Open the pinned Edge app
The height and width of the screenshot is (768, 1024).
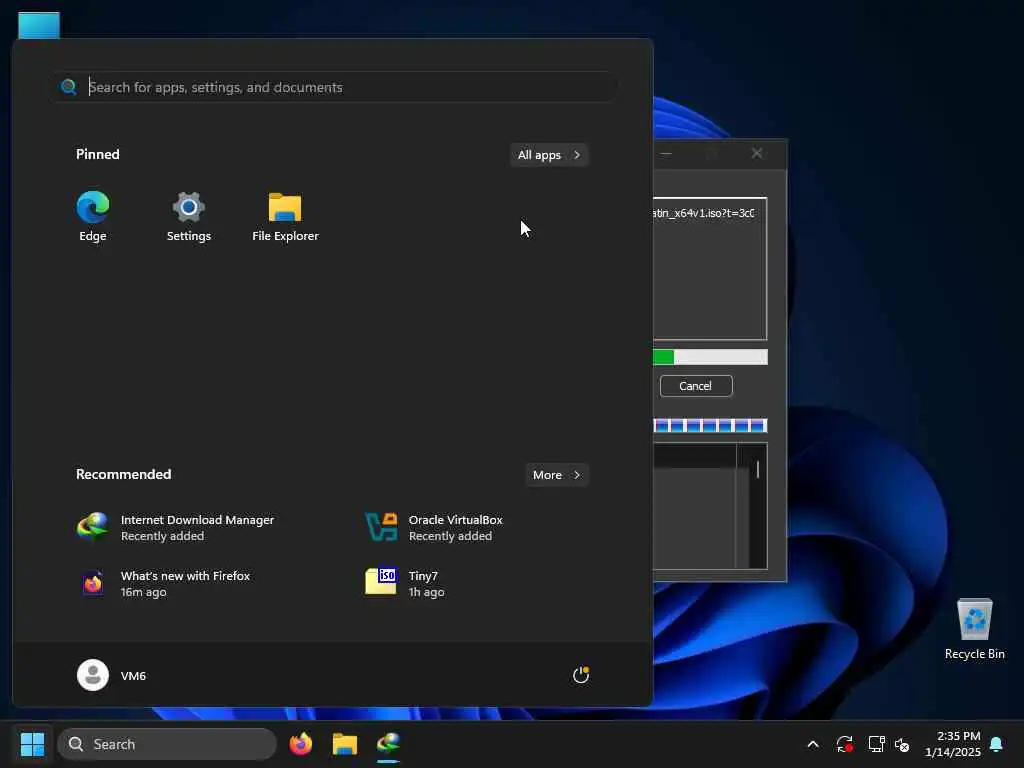tap(93, 216)
